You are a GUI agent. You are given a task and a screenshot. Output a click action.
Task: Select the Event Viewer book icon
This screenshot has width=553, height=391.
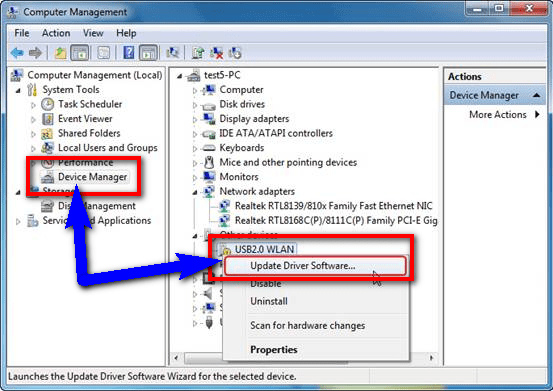(47, 119)
